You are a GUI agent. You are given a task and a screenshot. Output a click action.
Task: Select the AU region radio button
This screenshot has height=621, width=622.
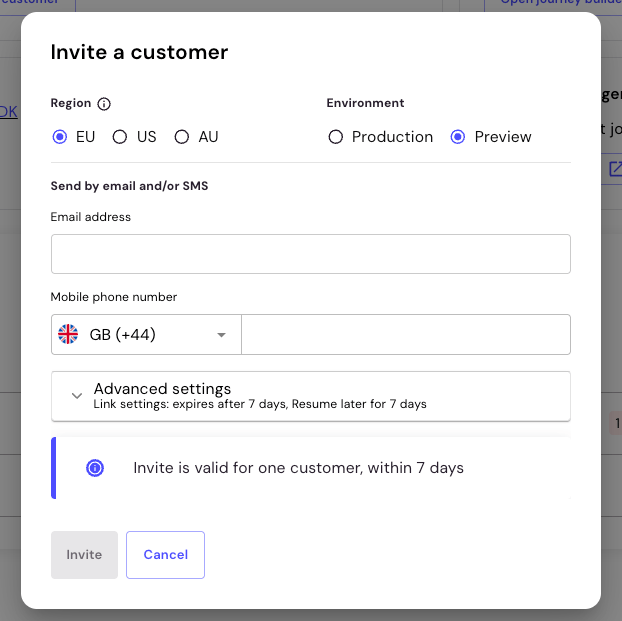(182, 137)
